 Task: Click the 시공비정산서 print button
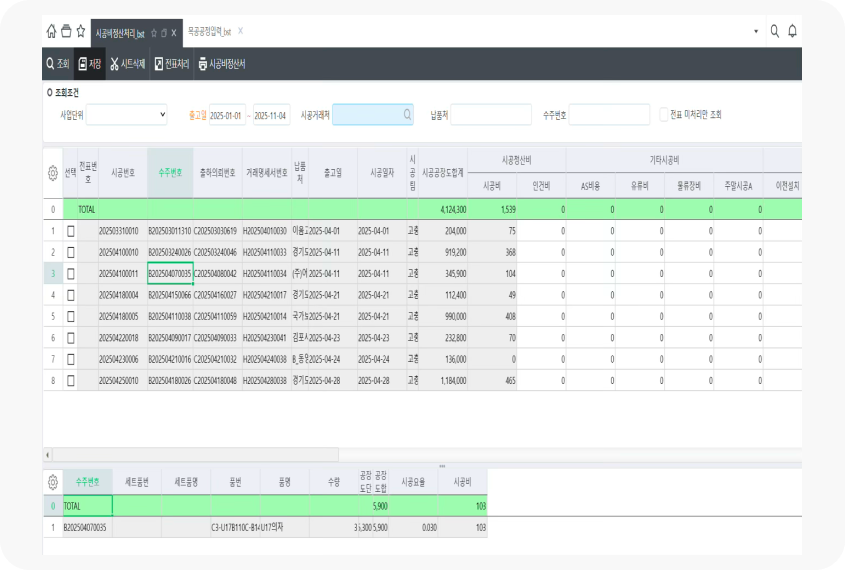click(222, 64)
